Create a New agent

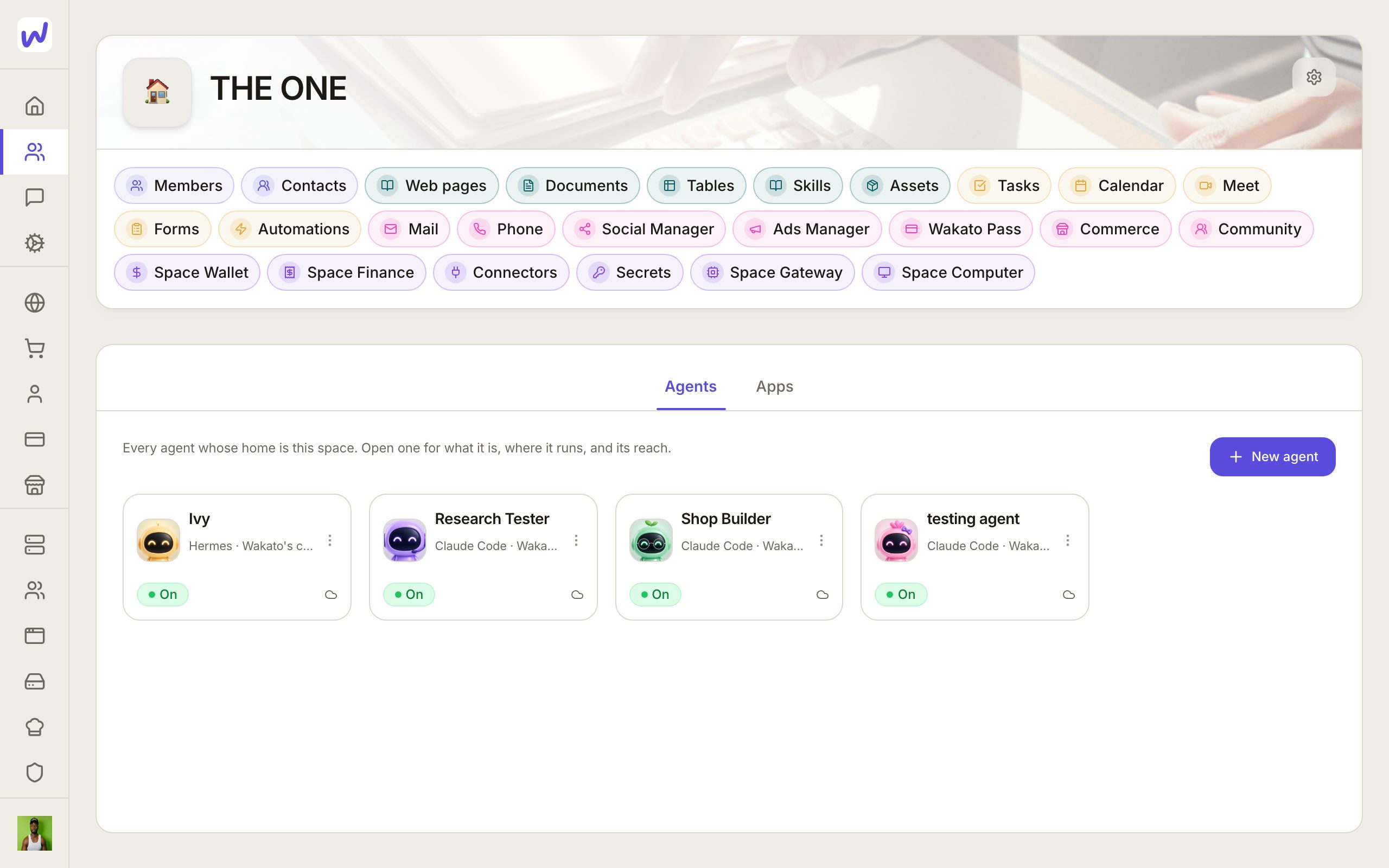click(x=1272, y=456)
